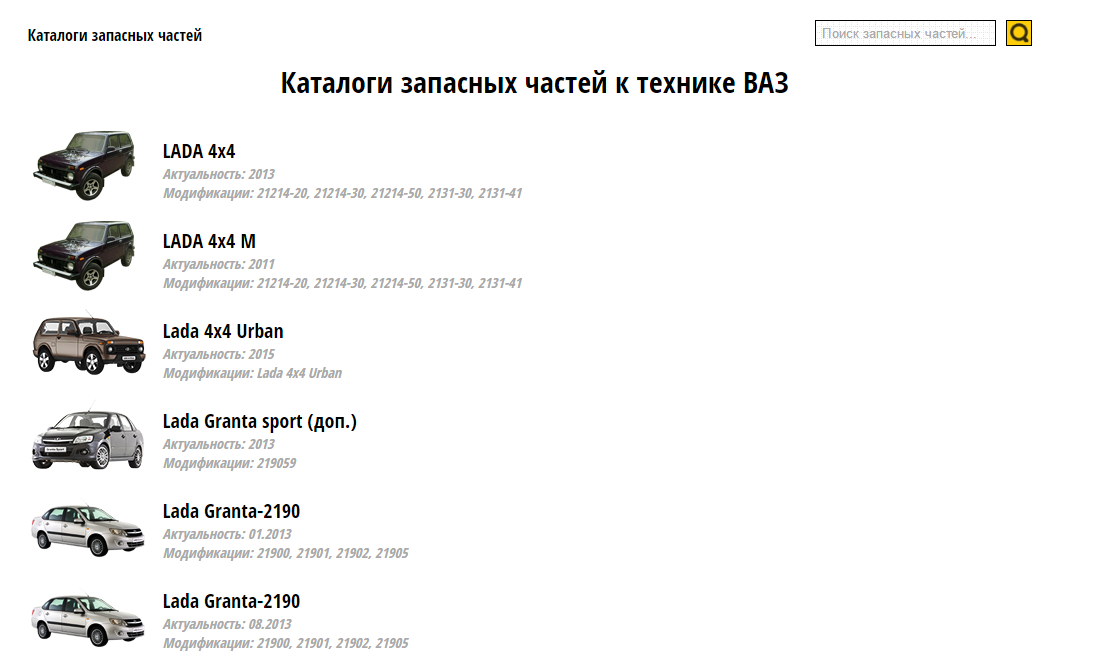
Task: Click 'Актуальность: 01.2013' text
Action: click(227, 534)
